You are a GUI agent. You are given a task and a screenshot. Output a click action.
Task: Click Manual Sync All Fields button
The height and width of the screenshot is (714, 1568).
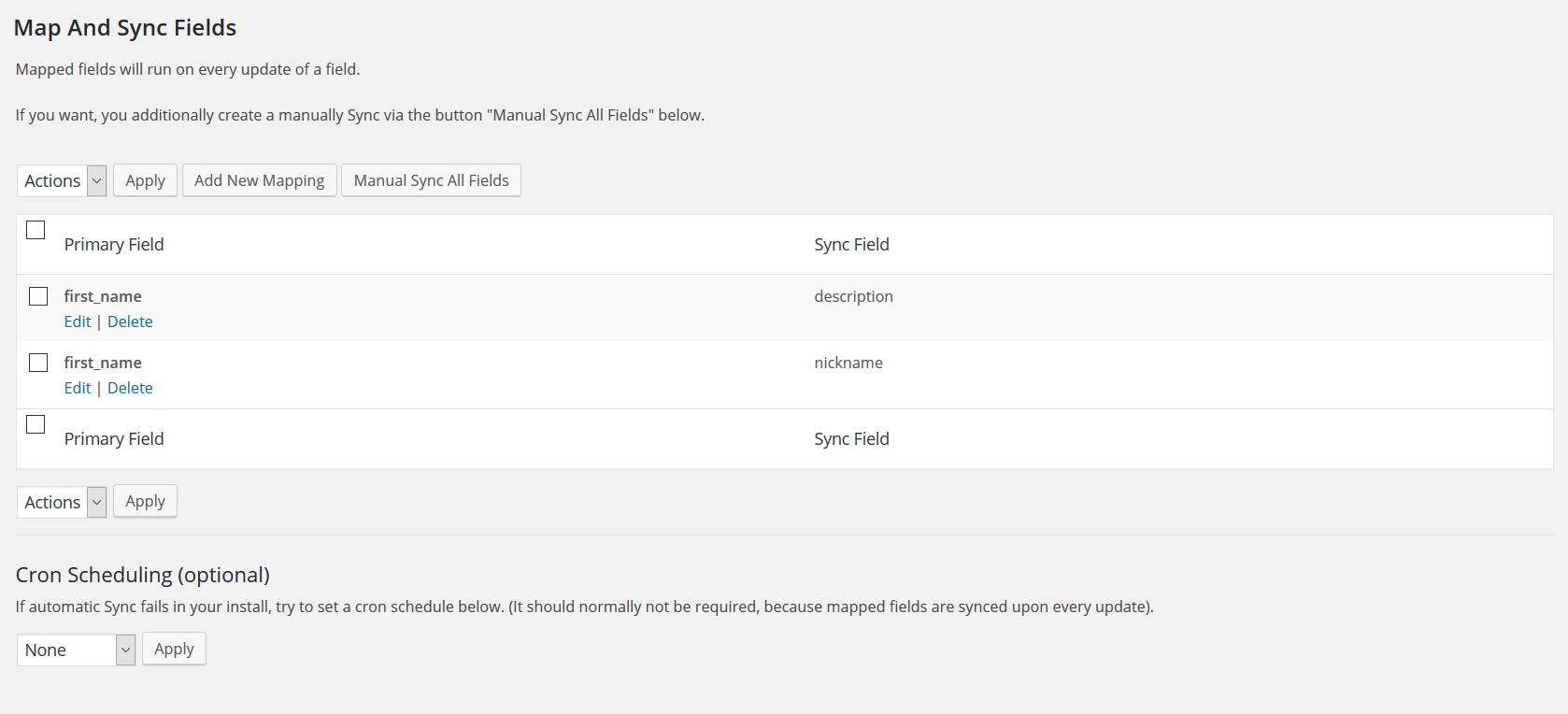pos(431,180)
